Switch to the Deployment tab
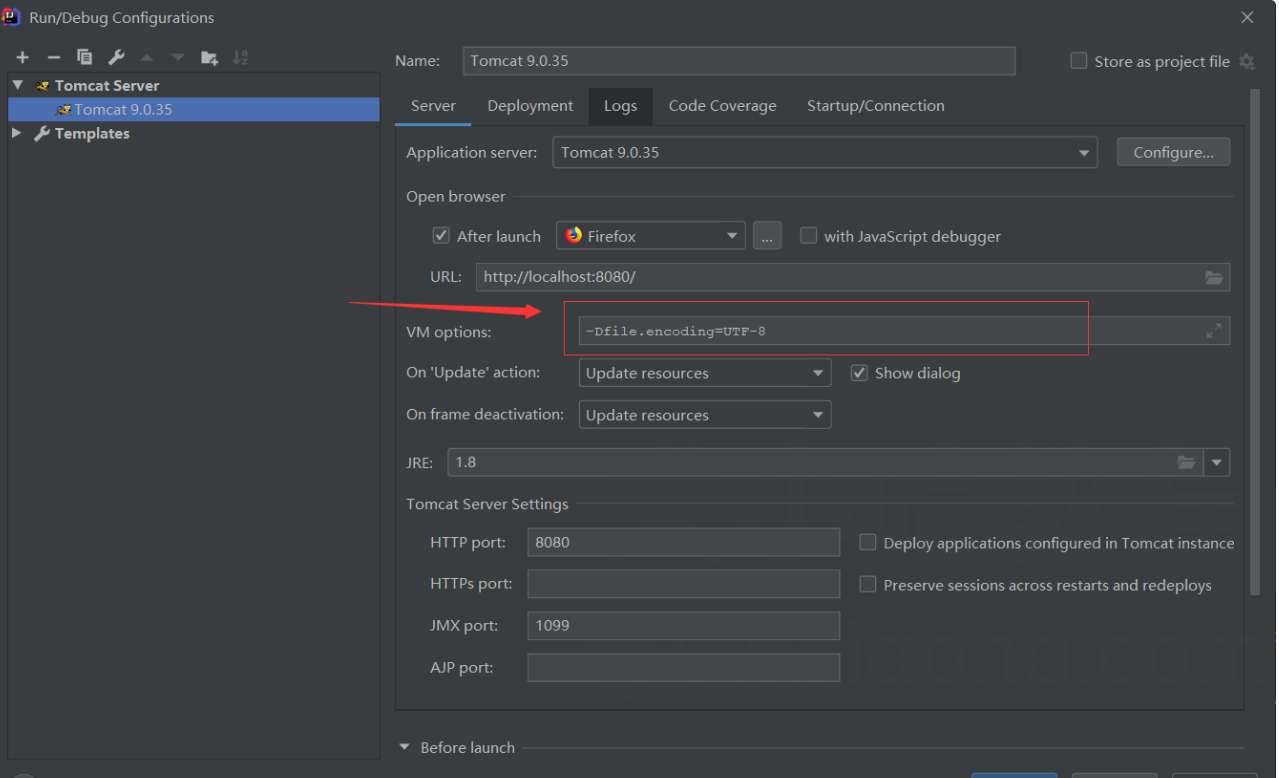 530,106
